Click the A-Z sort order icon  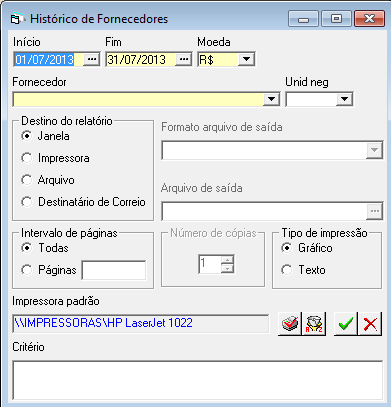(x=314, y=324)
